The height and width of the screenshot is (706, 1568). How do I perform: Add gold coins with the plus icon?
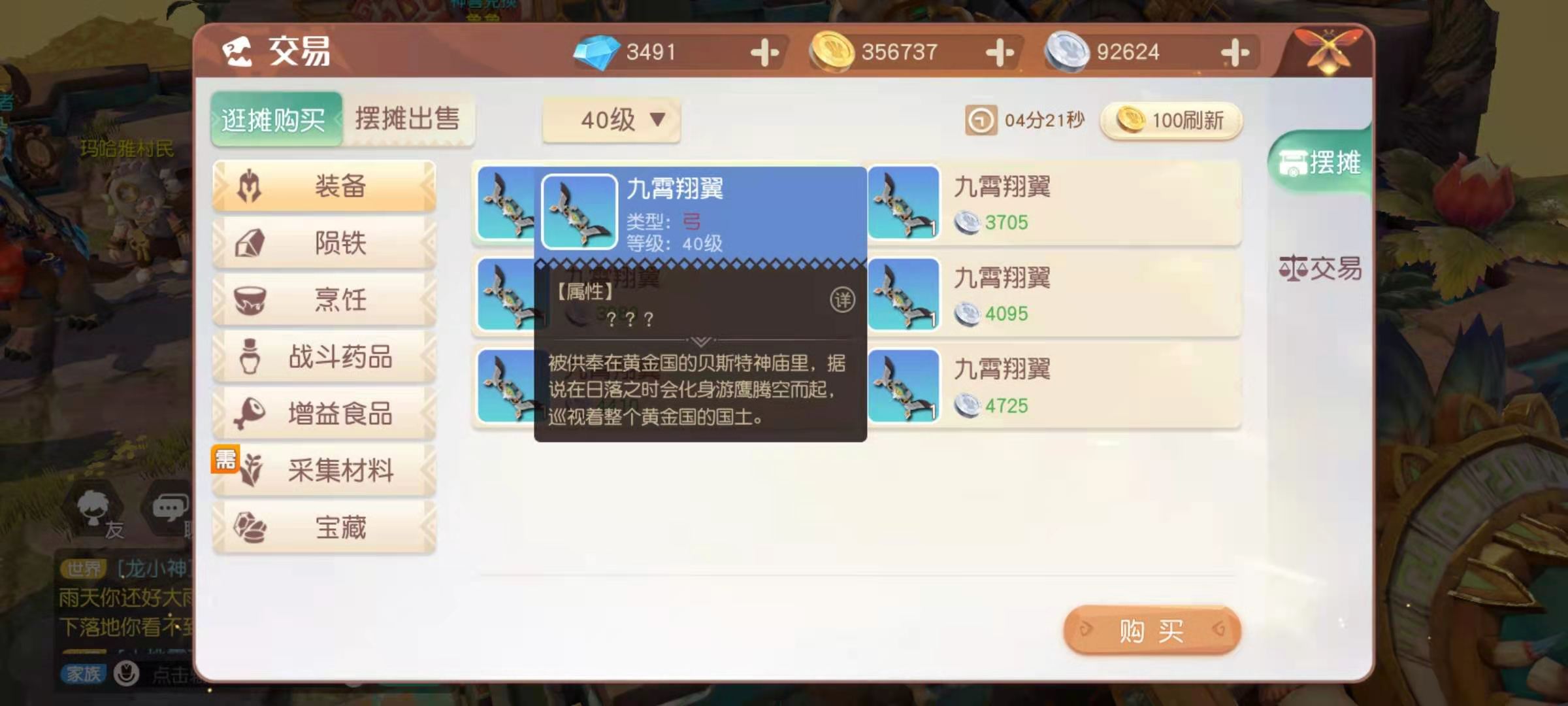click(x=1000, y=52)
